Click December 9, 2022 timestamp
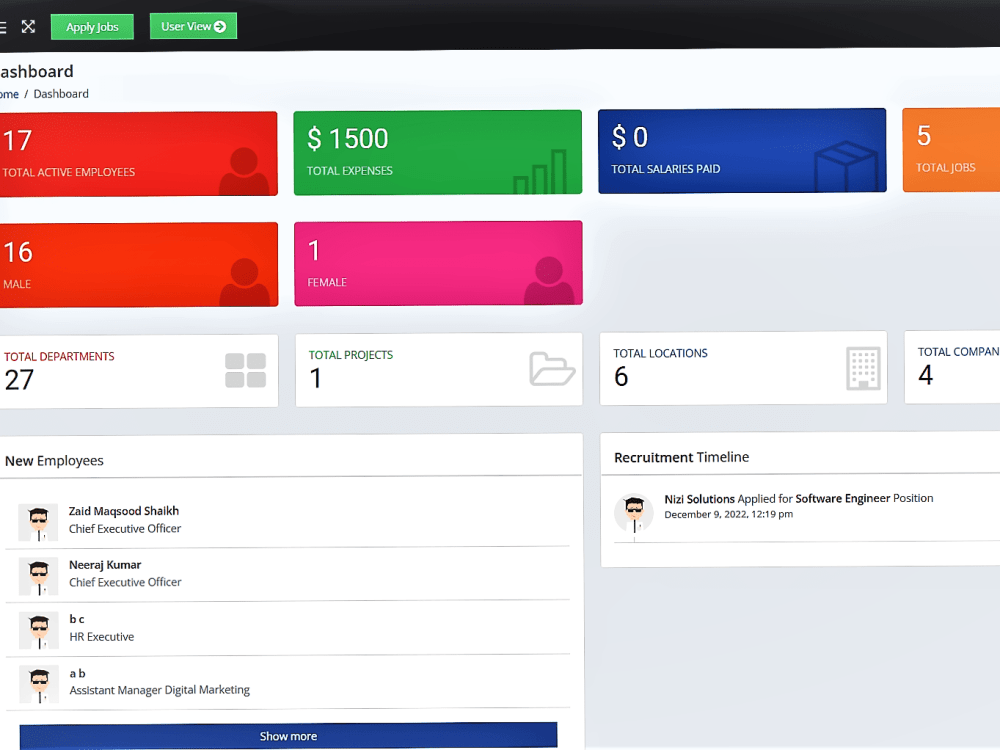Viewport: 1000px width, 750px height. 729,514
